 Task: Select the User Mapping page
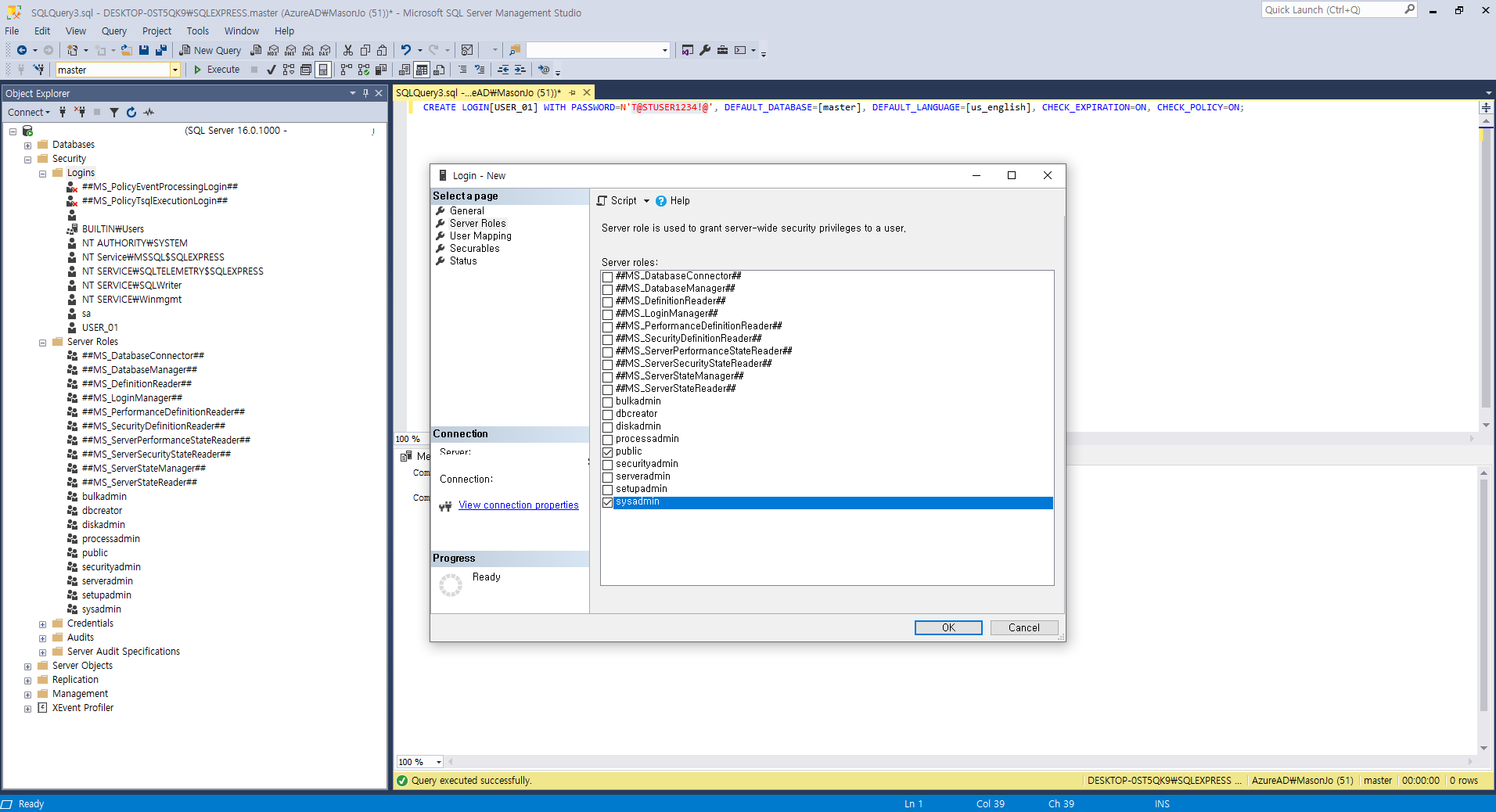[480, 236]
